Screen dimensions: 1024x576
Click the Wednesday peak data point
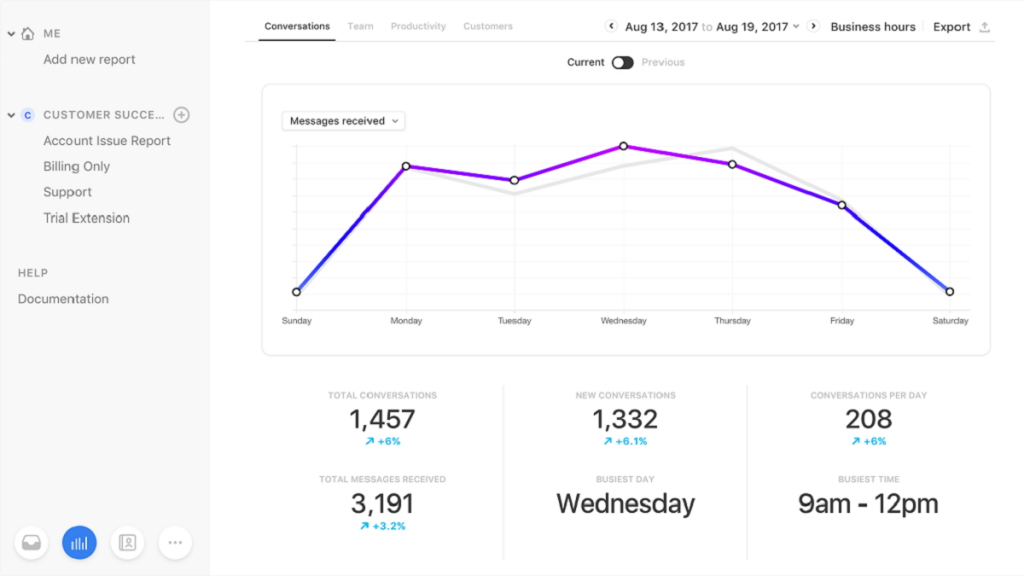click(x=624, y=146)
